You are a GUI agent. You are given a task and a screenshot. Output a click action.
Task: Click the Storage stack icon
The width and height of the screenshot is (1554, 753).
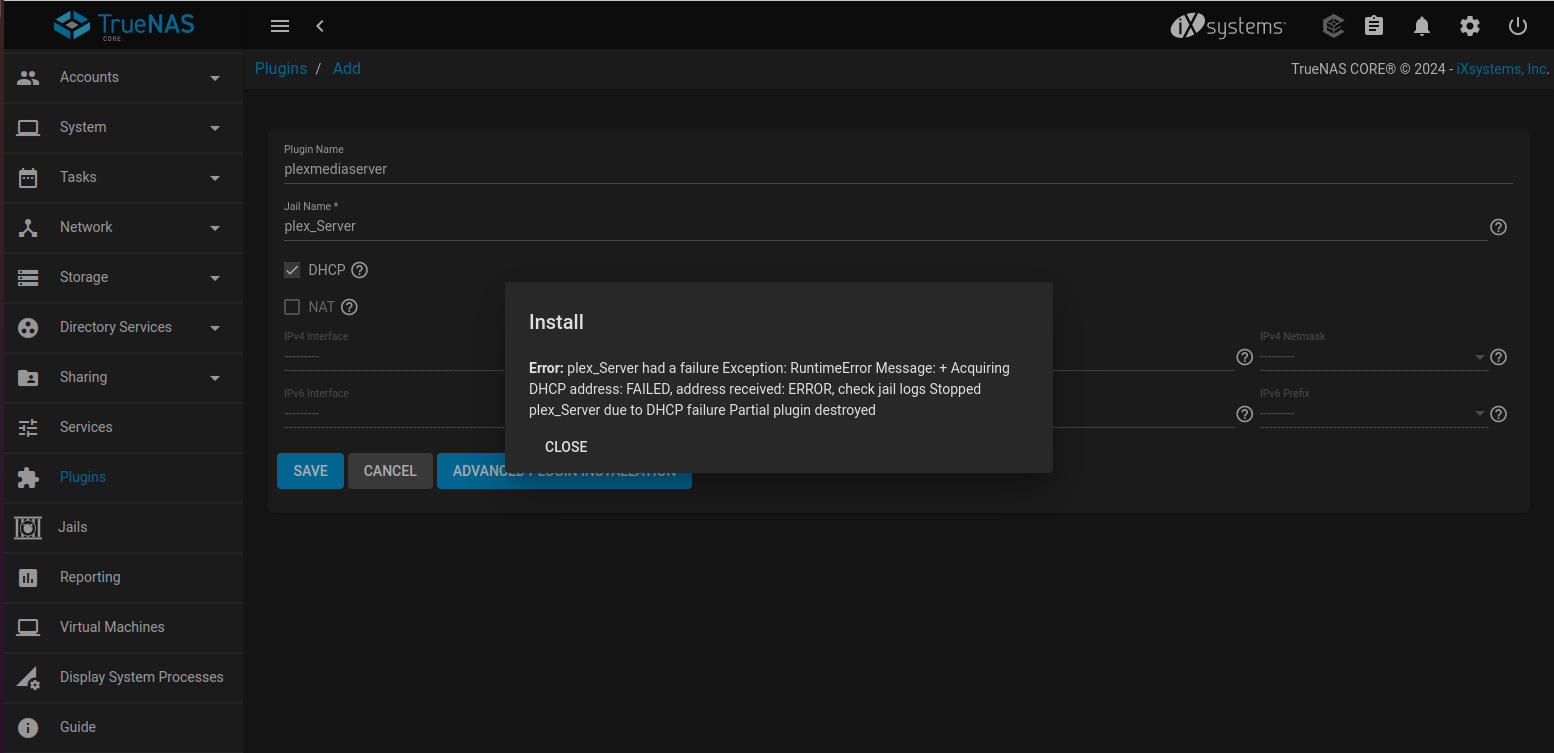28,277
